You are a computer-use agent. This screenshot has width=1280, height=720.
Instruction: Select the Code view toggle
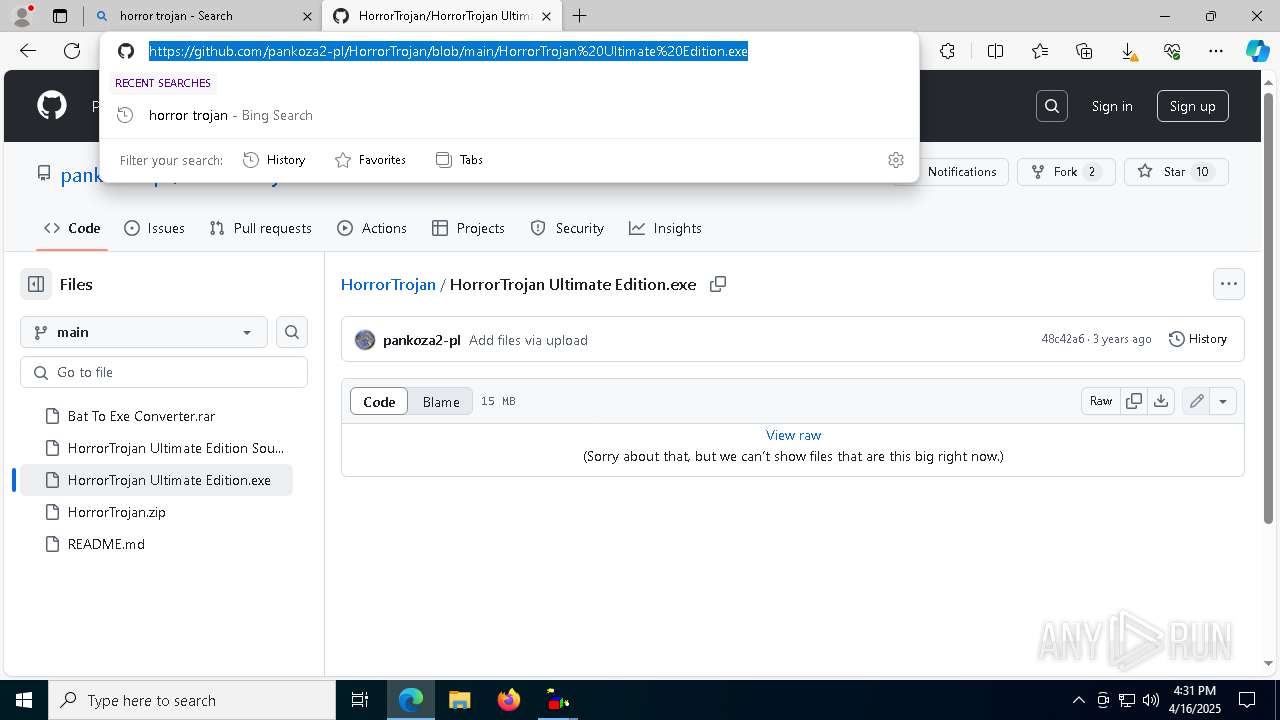point(379,401)
